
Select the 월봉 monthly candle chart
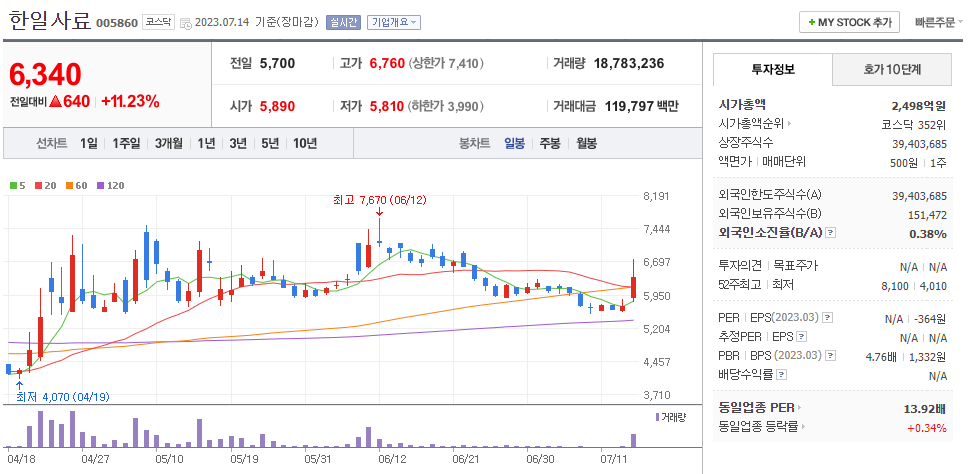coord(586,143)
